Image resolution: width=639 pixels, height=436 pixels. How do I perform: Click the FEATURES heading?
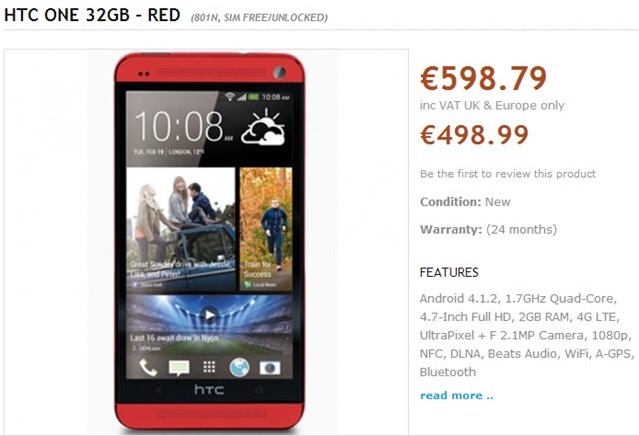pos(449,272)
